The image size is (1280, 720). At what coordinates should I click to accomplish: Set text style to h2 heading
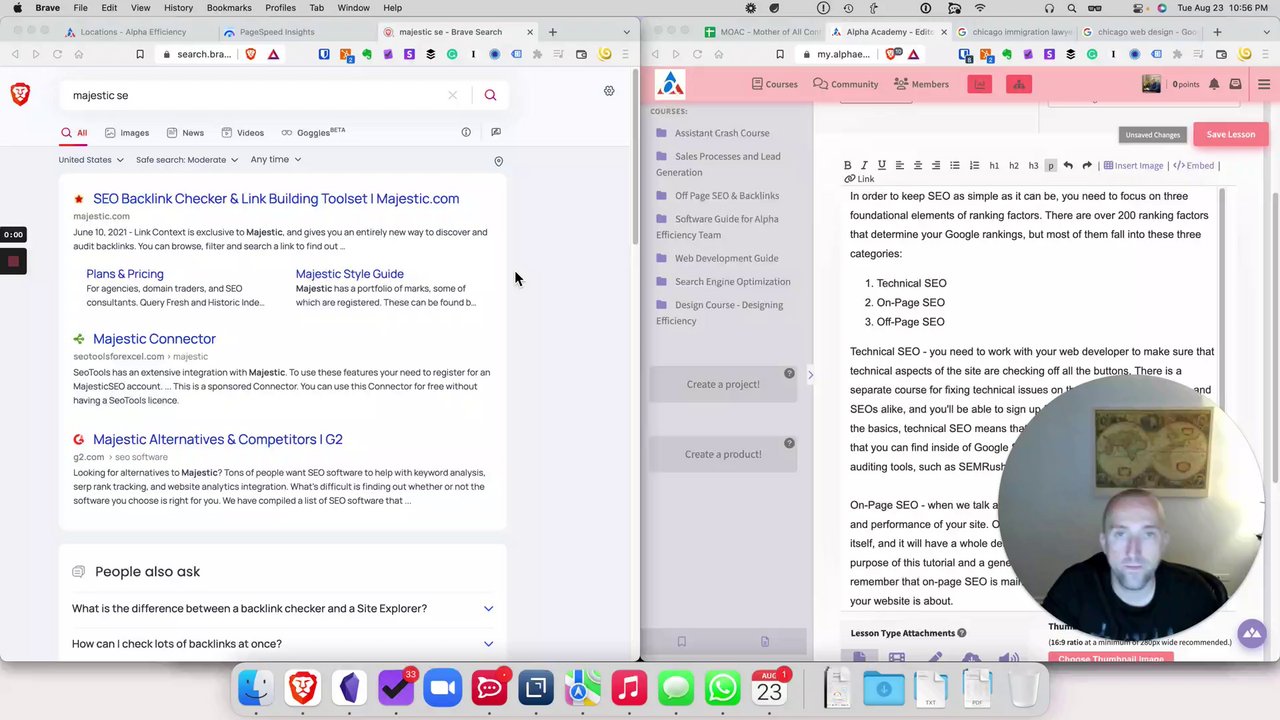click(1014, 166)
